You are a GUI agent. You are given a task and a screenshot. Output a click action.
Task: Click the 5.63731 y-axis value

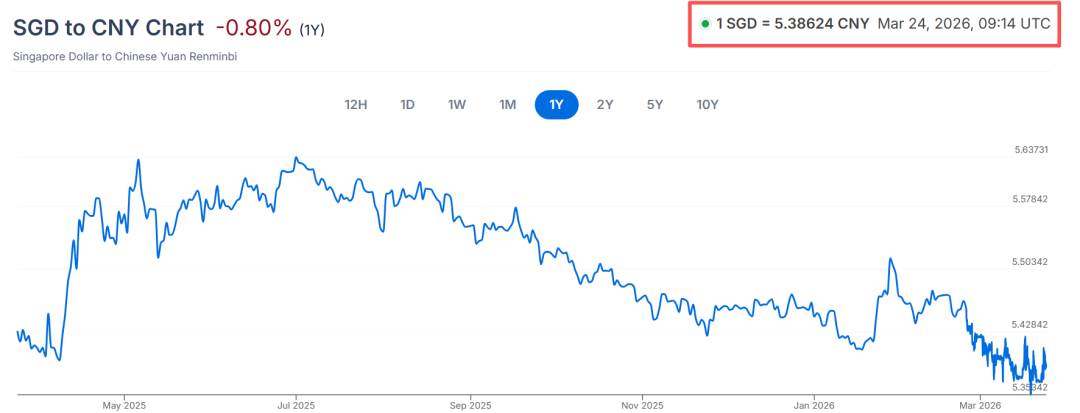pyautogui.click(x=1030, y=150)
